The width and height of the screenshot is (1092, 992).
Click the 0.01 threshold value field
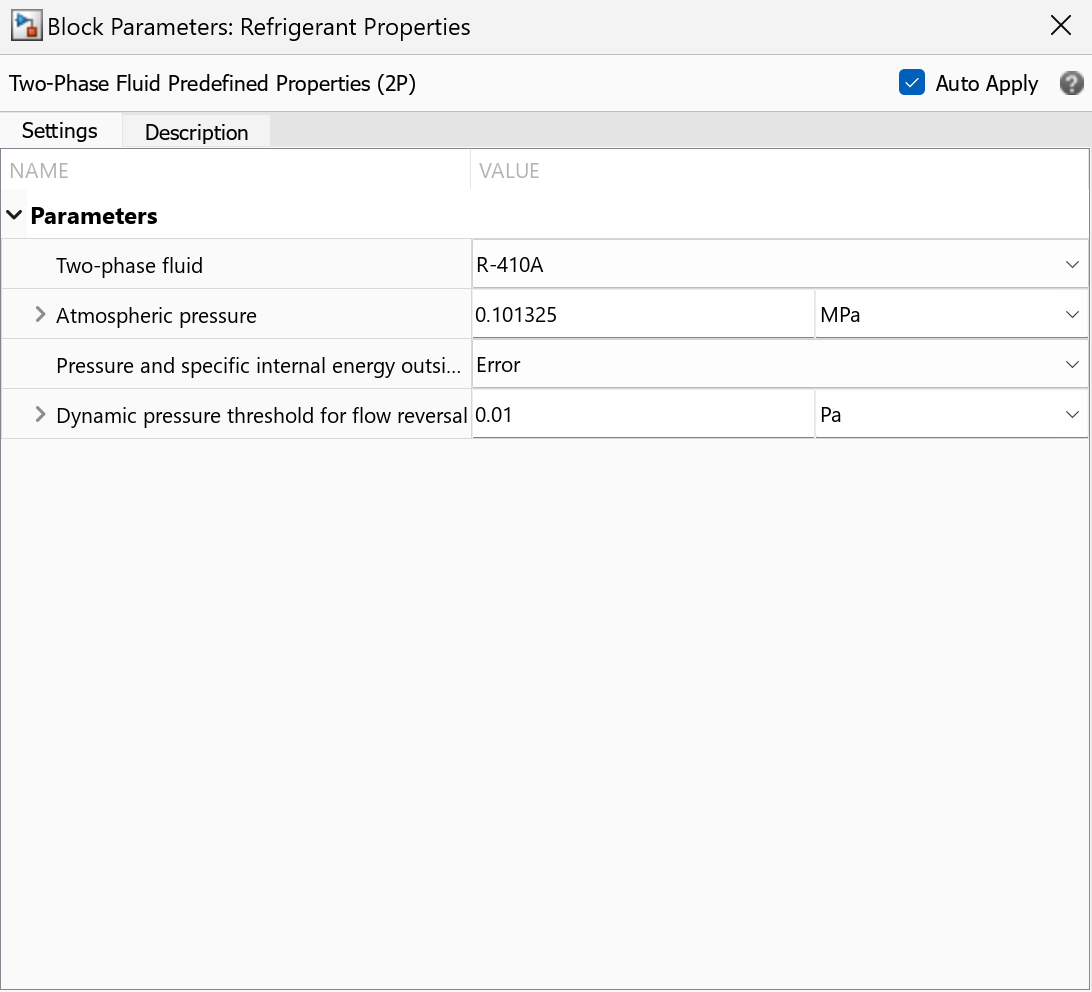(x=642, y=415)
